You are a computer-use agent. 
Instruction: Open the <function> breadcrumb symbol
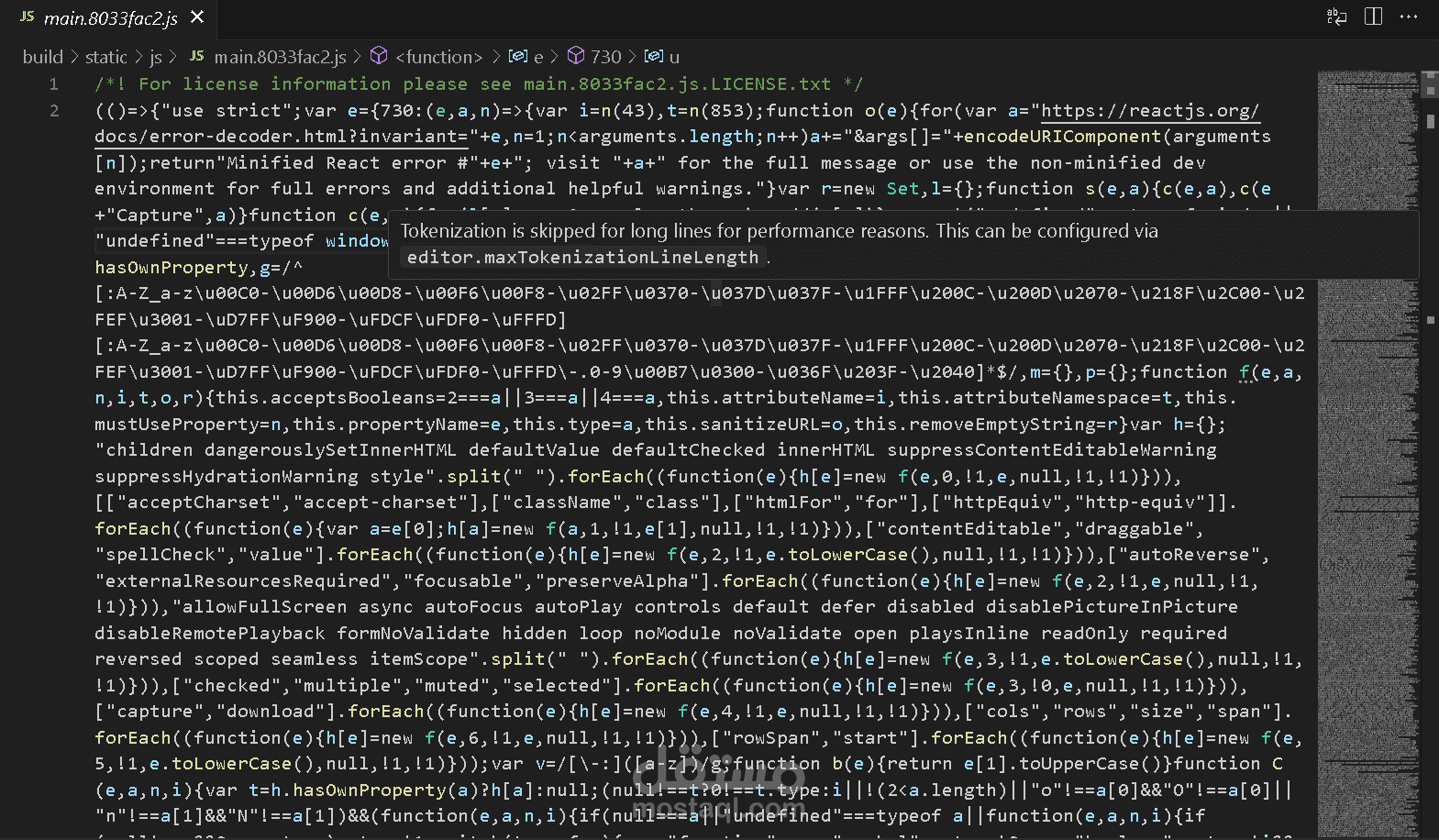[439, 57]
